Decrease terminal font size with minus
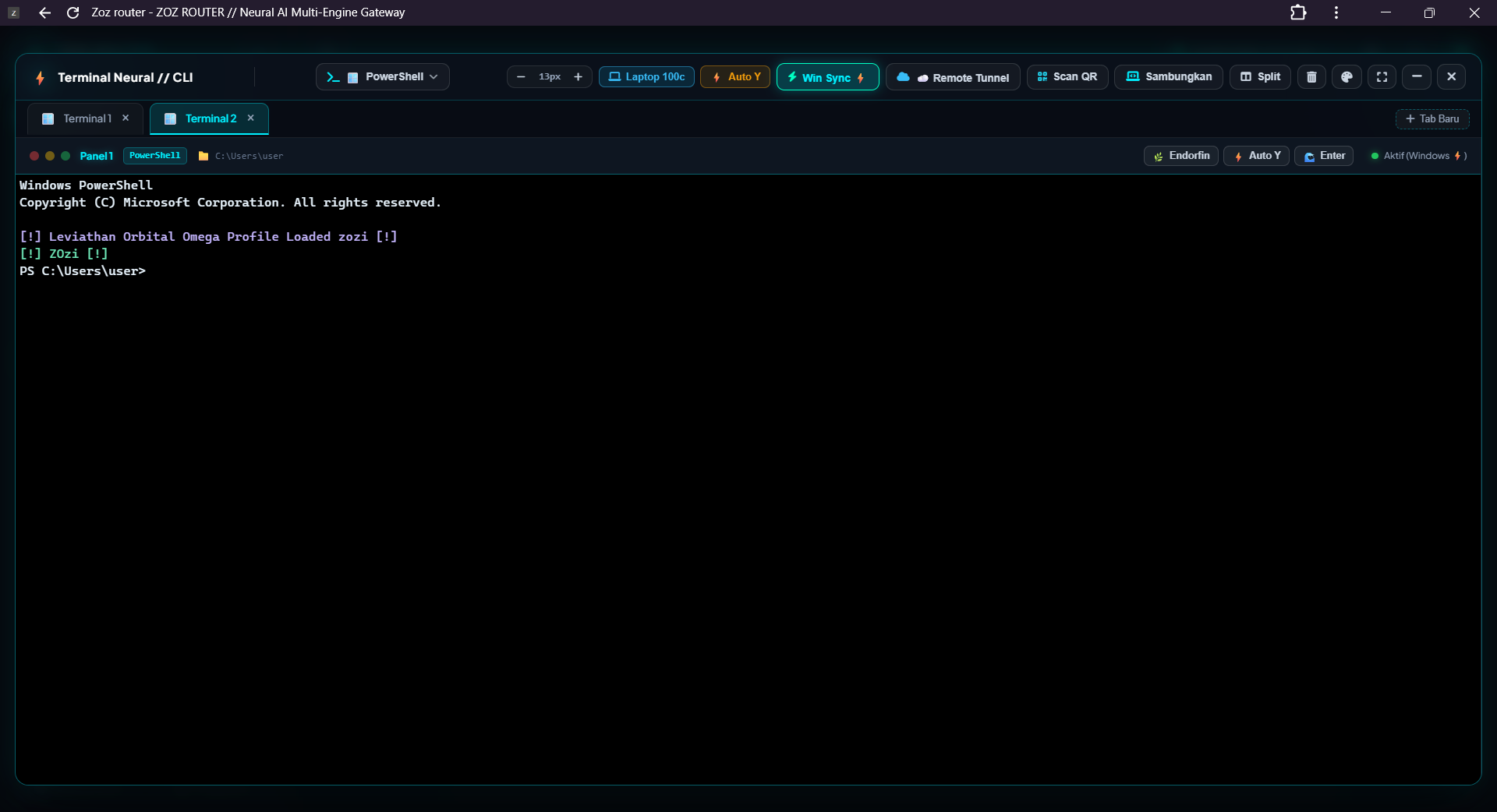This screenshot has height=812, width=1497. 521,77
